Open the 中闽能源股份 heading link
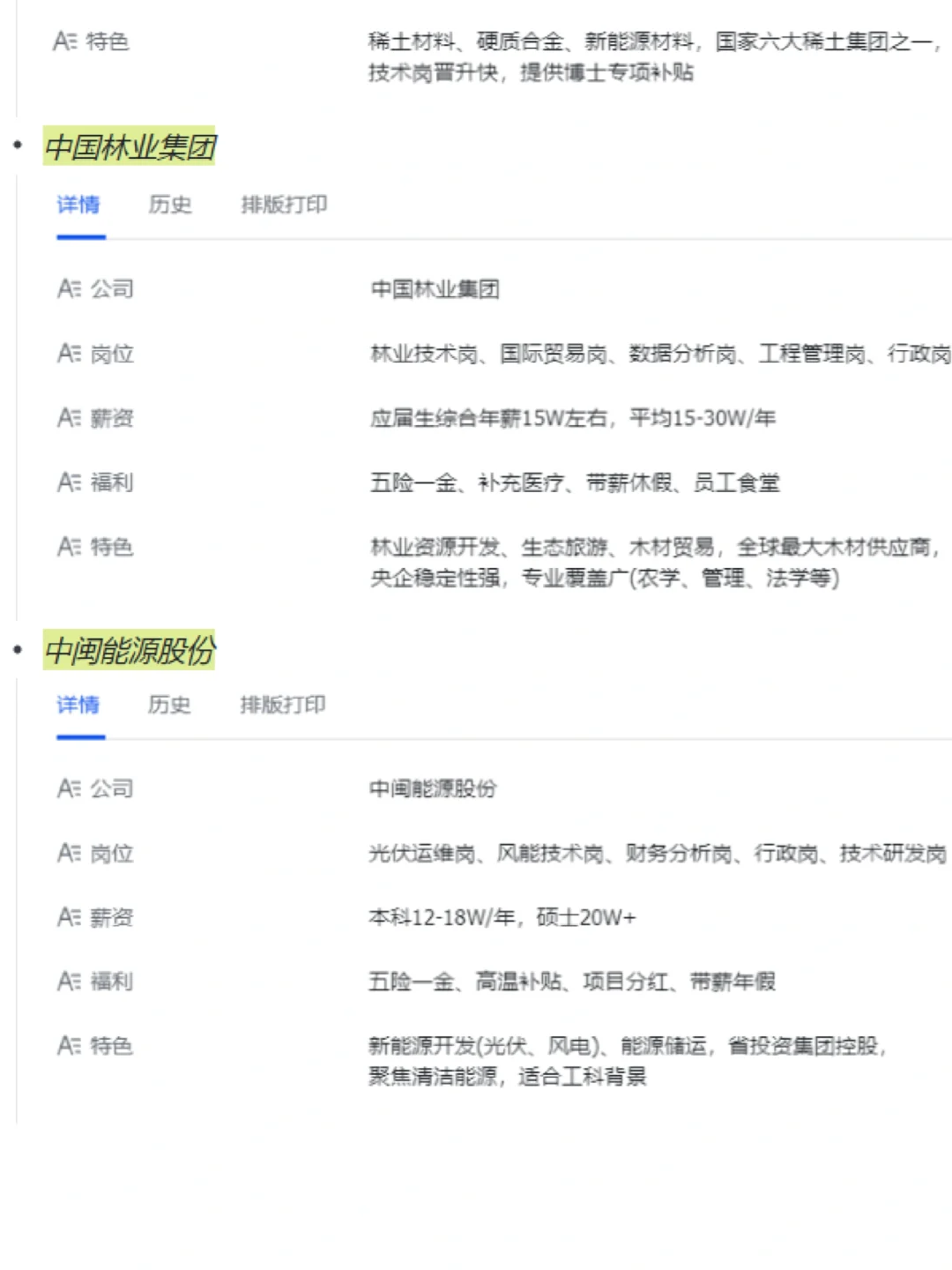 click(130, 651)
